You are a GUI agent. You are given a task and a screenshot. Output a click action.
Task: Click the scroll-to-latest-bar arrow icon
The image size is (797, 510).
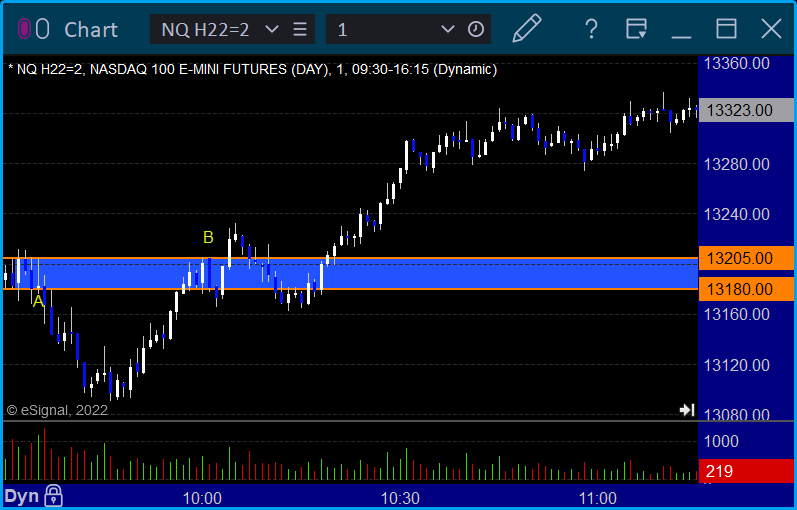(687, 410)
